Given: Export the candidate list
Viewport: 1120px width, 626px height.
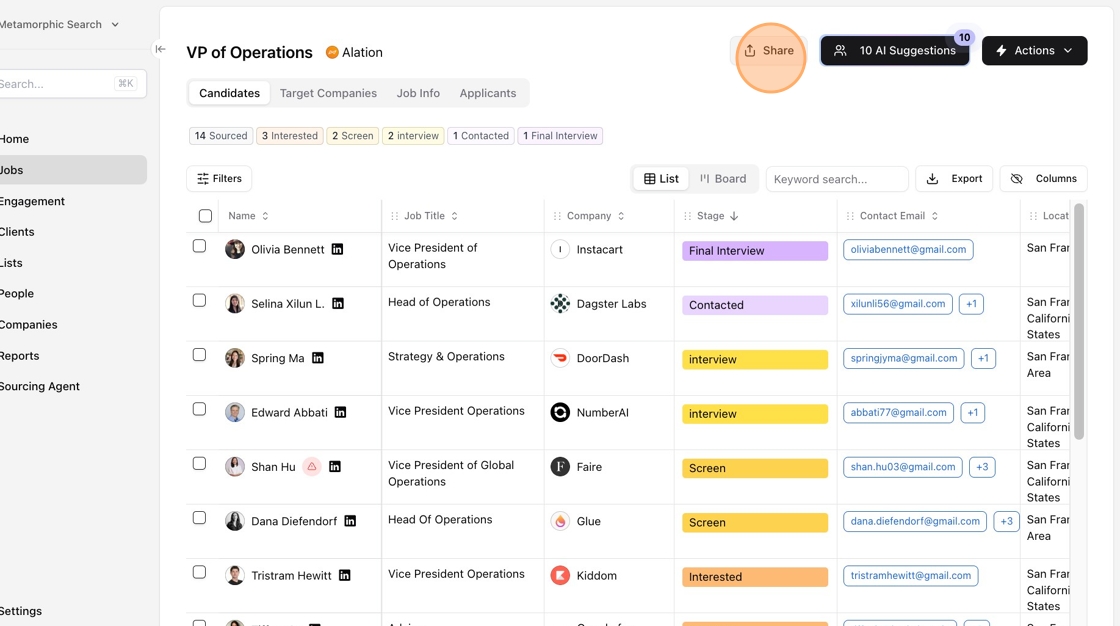Looking at the screenshot, I should pos(954,179).
